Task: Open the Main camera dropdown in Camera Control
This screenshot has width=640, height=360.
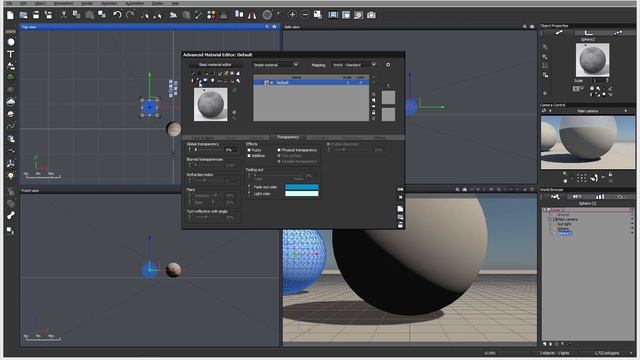Action: pyautogui.click(x=587, y=111)
